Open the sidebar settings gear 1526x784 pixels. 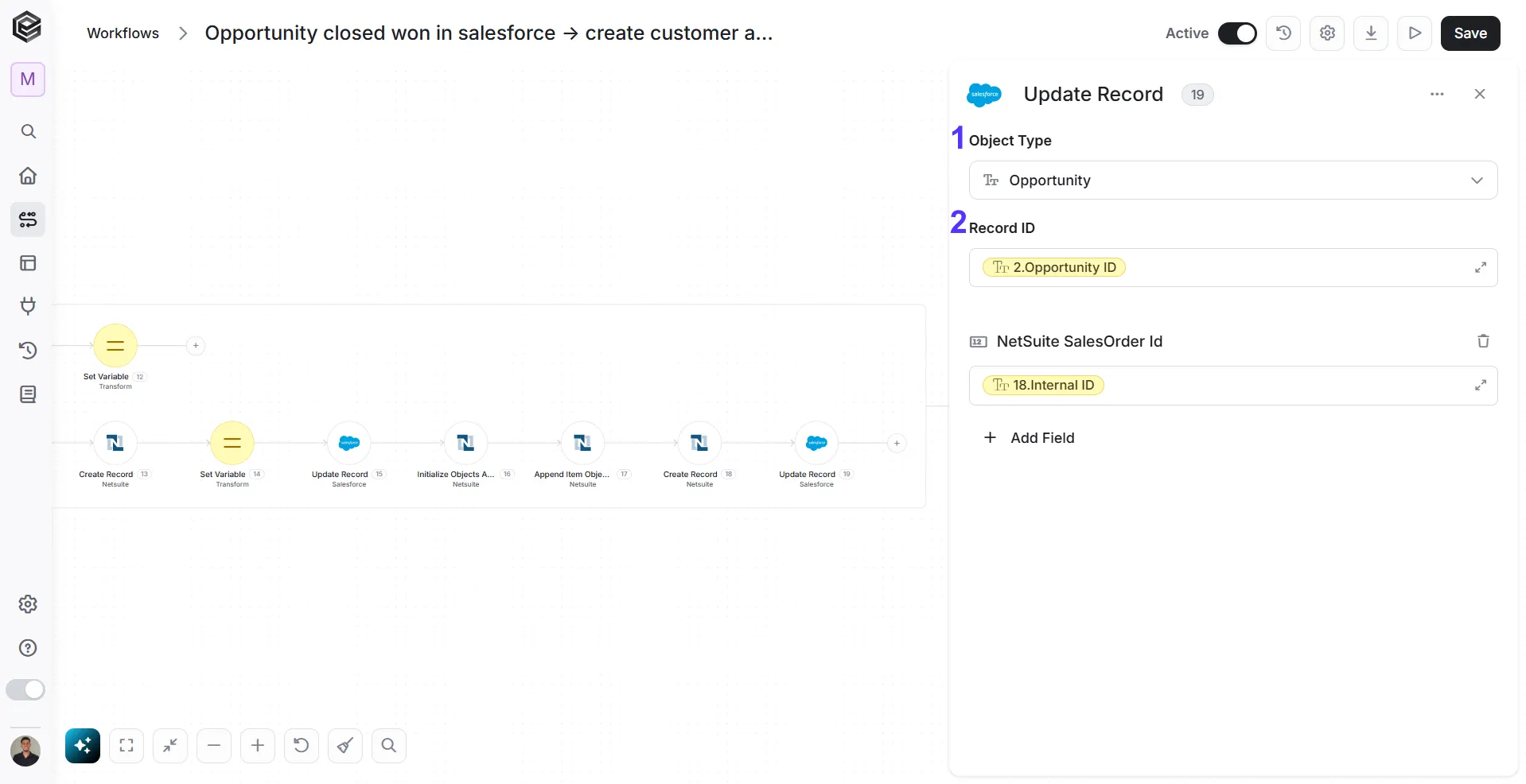[x=28, y=604]
